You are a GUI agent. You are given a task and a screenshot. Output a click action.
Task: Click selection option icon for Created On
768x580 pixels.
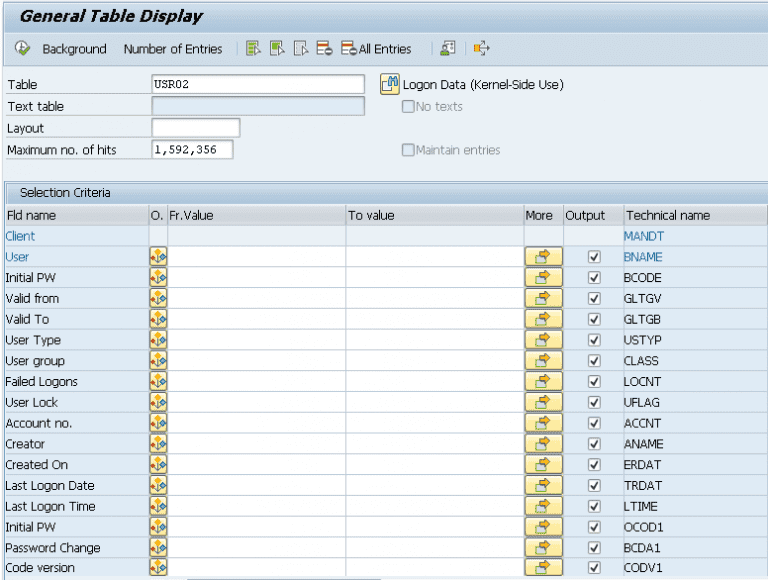(x=158, y=465)
